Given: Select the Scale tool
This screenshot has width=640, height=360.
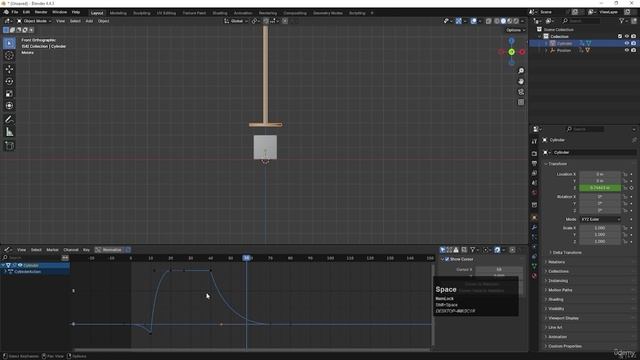Looking at the screenshot, I should pos(9,93).
